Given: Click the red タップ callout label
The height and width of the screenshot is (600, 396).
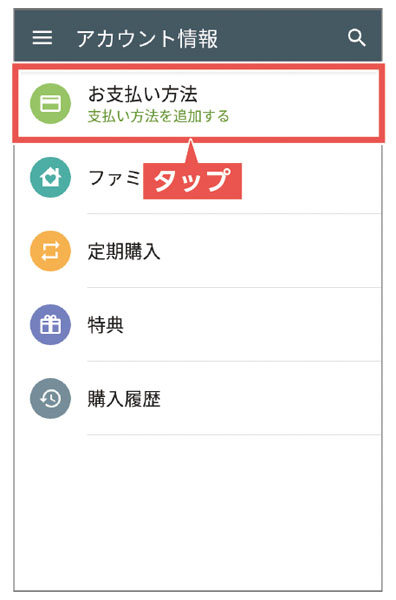Looking at the screenshot, I should click(x=192, y=181).
